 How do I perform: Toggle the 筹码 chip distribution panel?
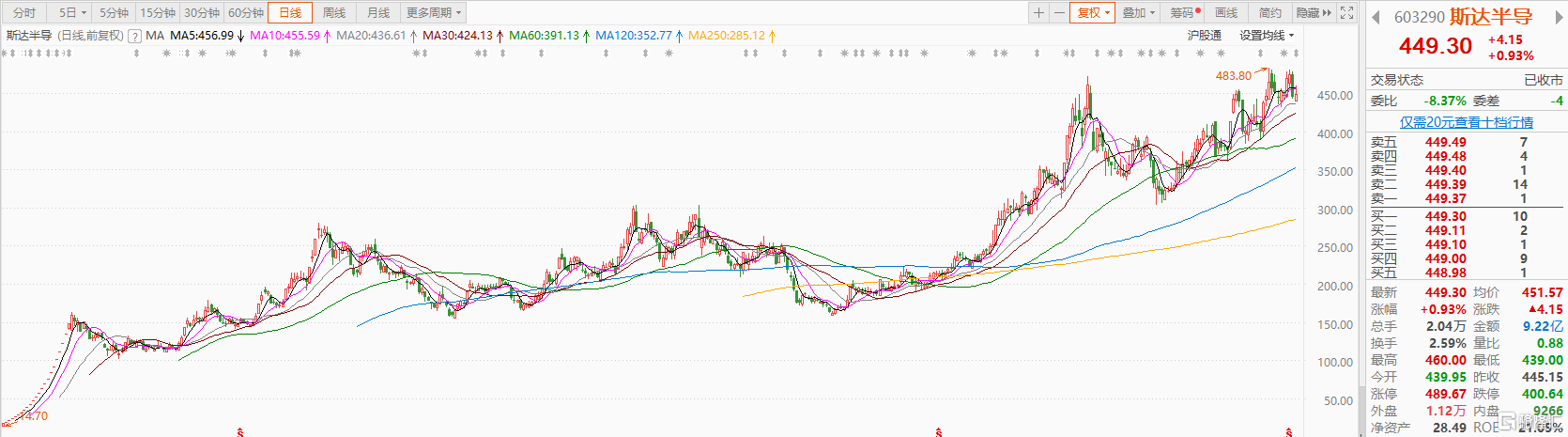point(1185,13)
